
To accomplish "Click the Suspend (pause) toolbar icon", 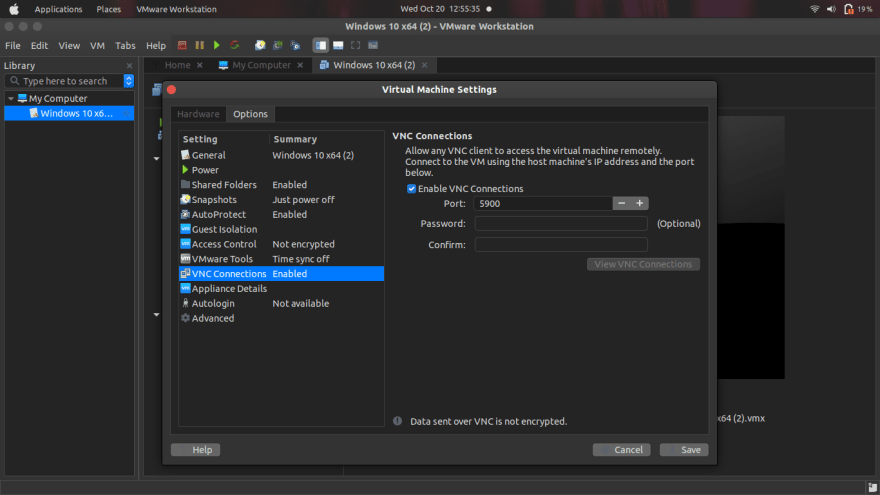I will [199, 45].
